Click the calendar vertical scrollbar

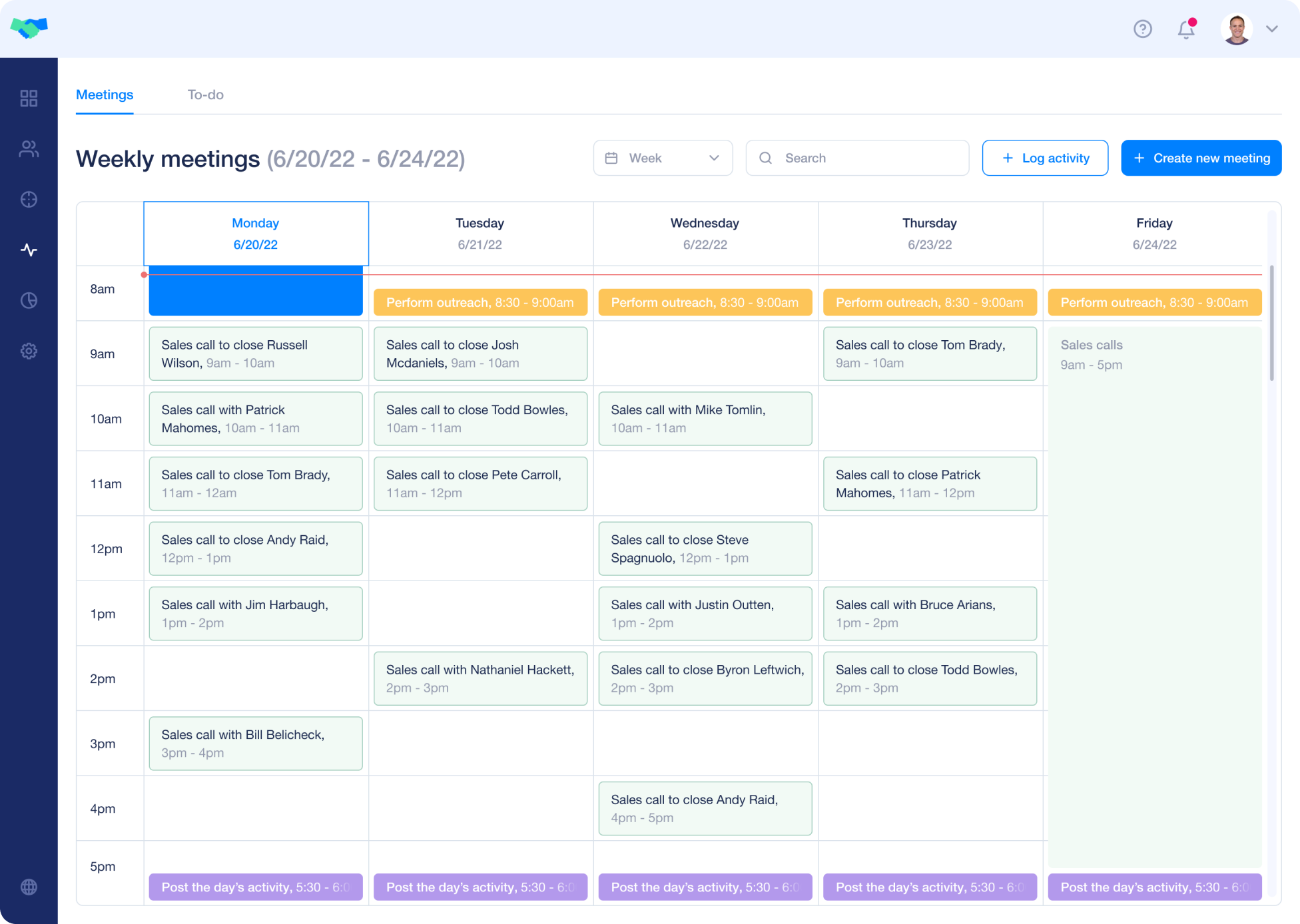[1271, 324]
